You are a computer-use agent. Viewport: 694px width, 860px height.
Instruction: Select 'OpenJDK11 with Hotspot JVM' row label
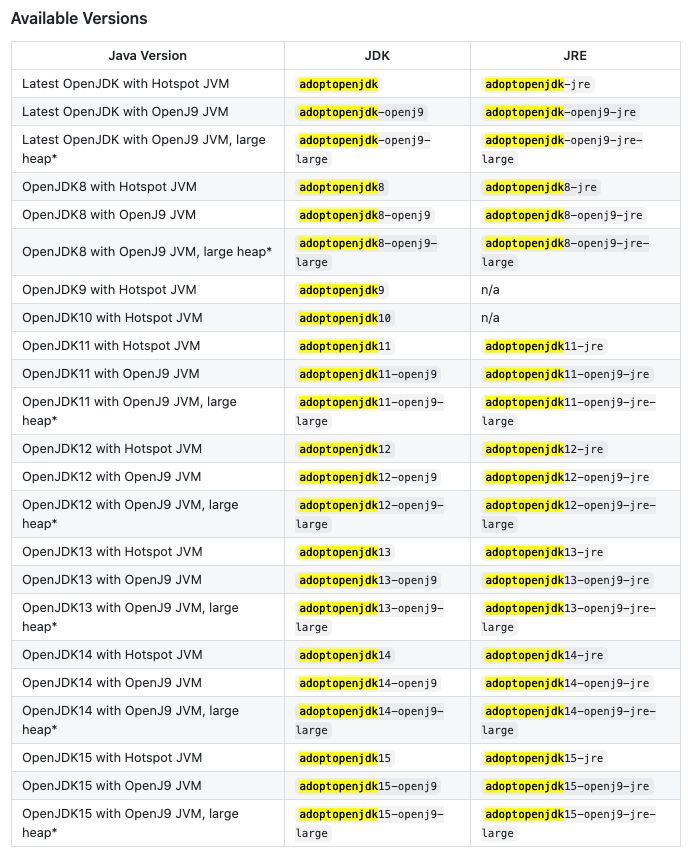(x=111, y=346)
